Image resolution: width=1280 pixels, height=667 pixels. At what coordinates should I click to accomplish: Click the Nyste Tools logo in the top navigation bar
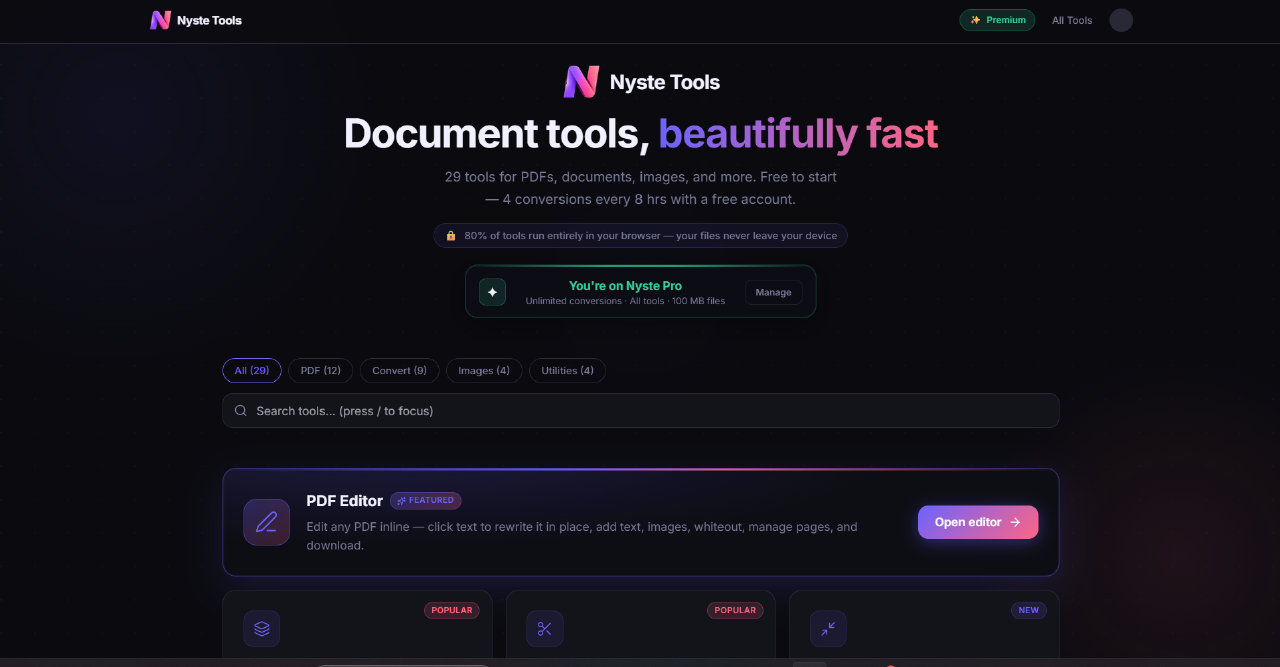pyautogui.click(x=160, y=20)
